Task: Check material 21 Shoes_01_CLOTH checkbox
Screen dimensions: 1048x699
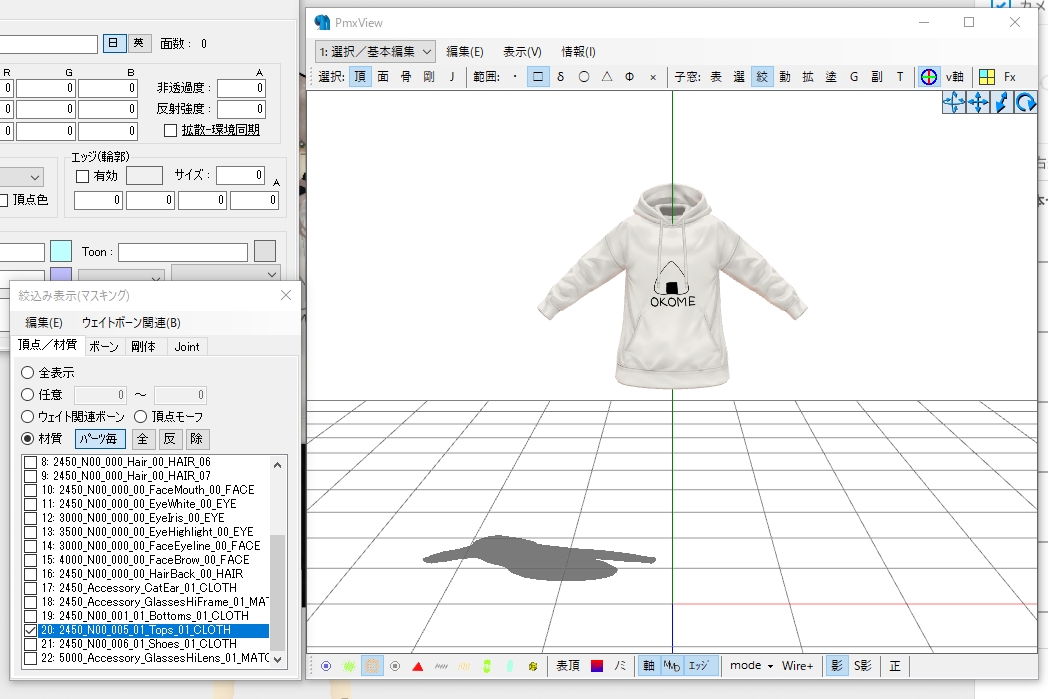Action: pos(30,644)
